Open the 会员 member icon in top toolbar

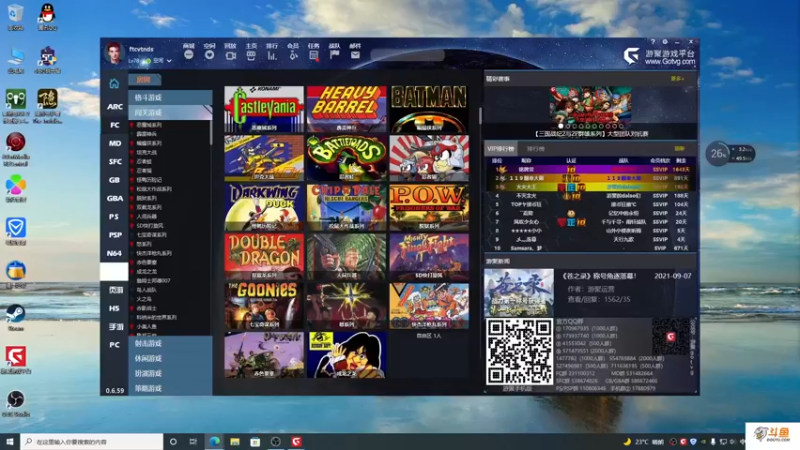(293, 55)
